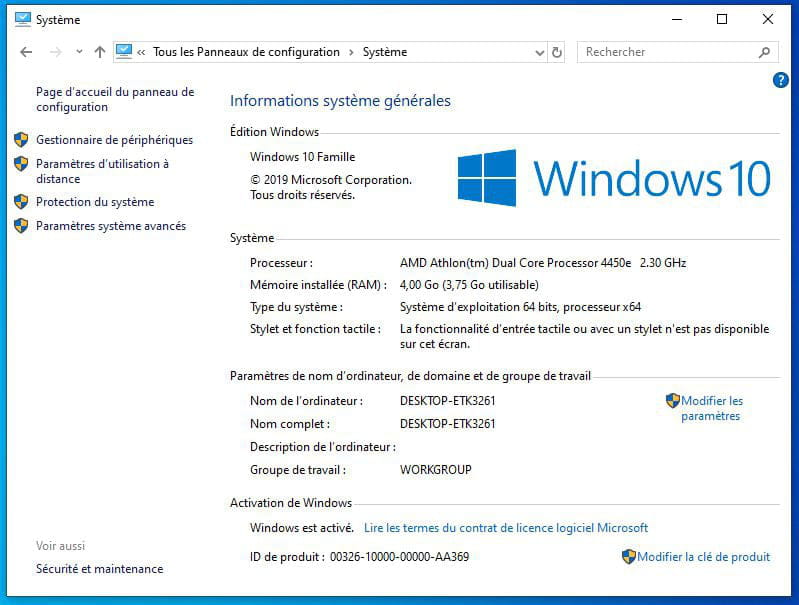Click 'Tous les Panneaux de configuration' breadcrumb

[246, 52]
